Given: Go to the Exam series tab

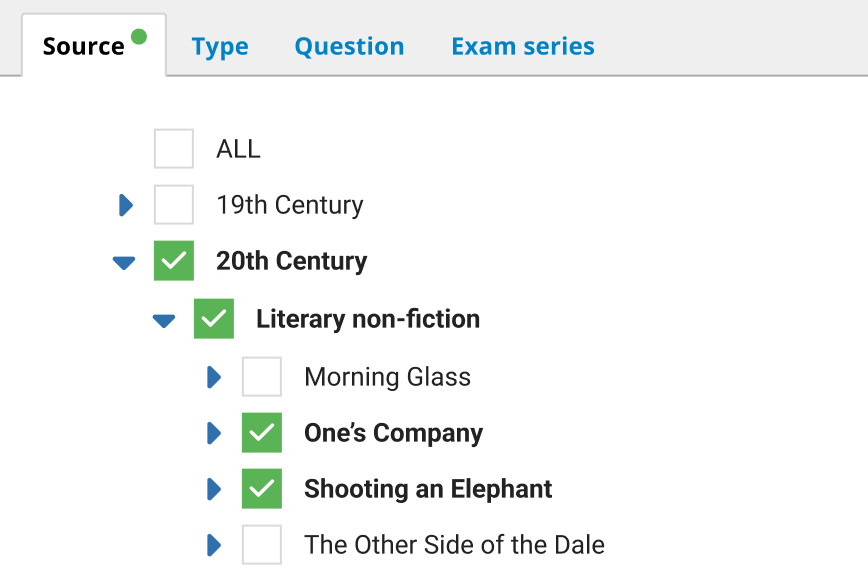Looking at the screenshot, I should [x=523, y=46].
